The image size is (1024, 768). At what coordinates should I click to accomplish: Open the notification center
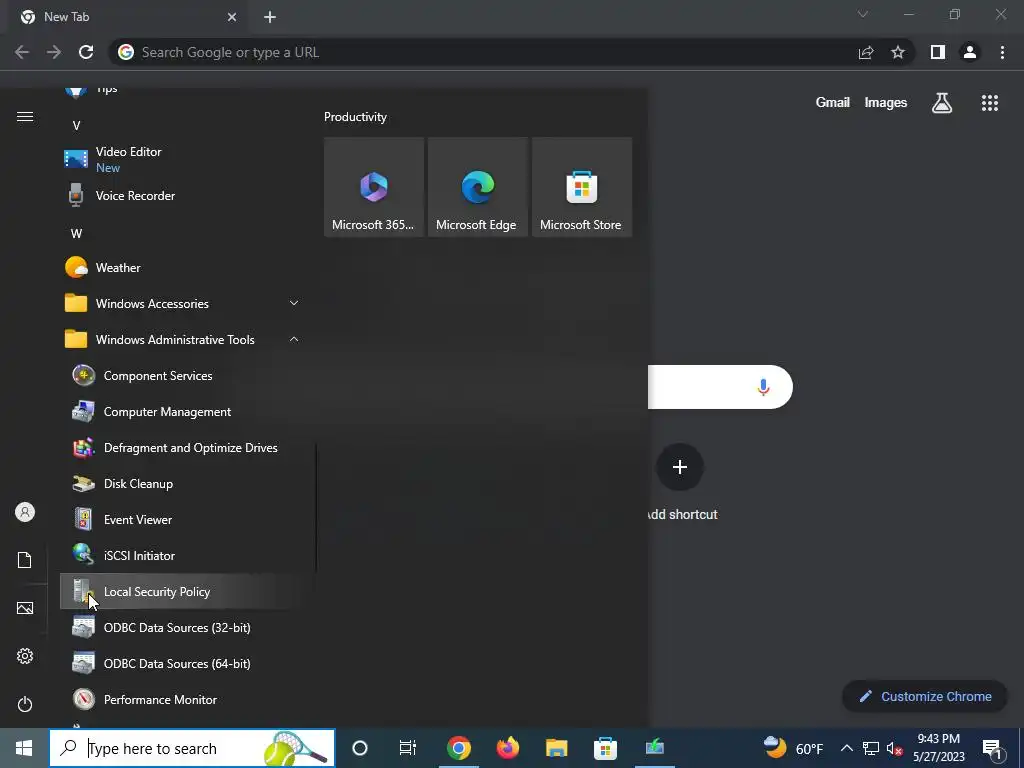point(992,748)
